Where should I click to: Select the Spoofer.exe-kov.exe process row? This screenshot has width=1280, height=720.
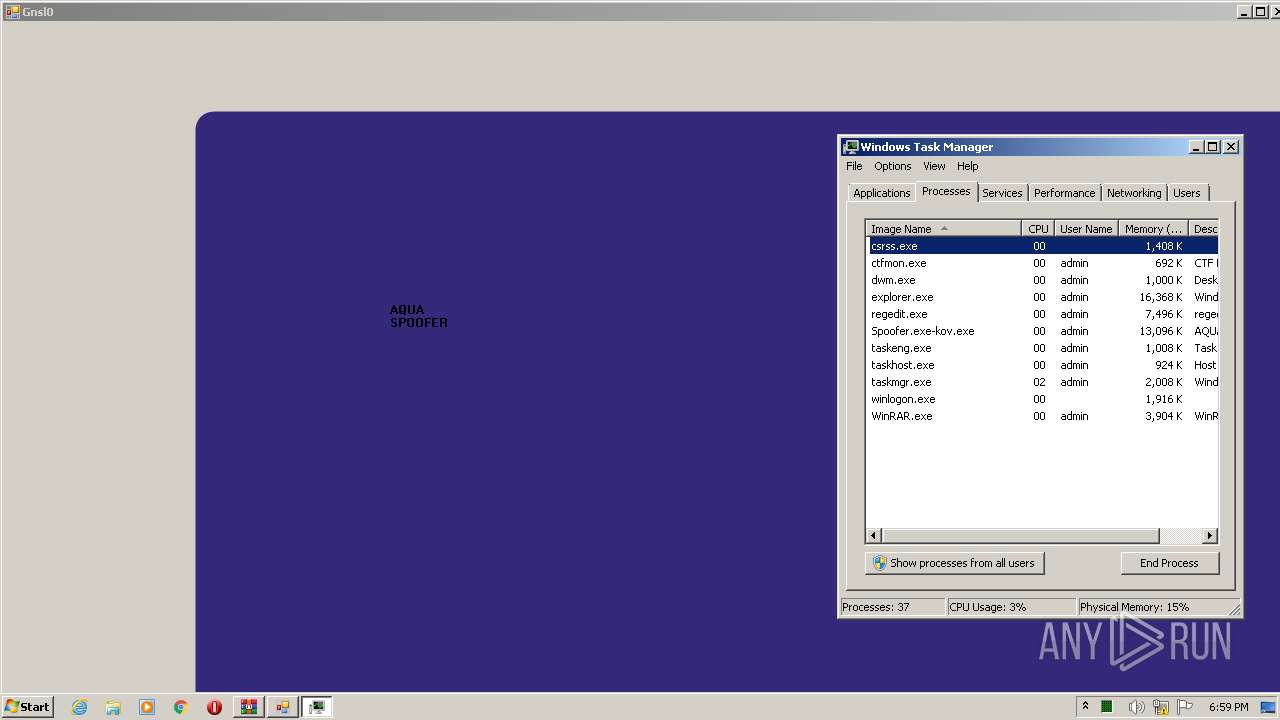(1042, 331)
